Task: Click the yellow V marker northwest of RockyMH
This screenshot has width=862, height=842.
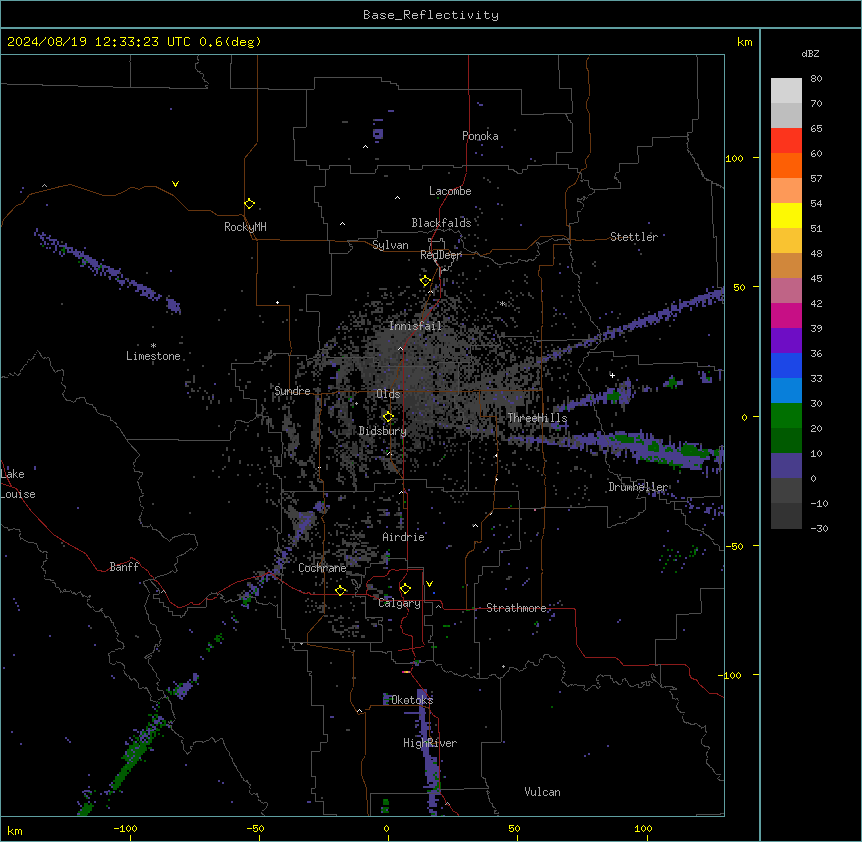Action: [175, 184]
